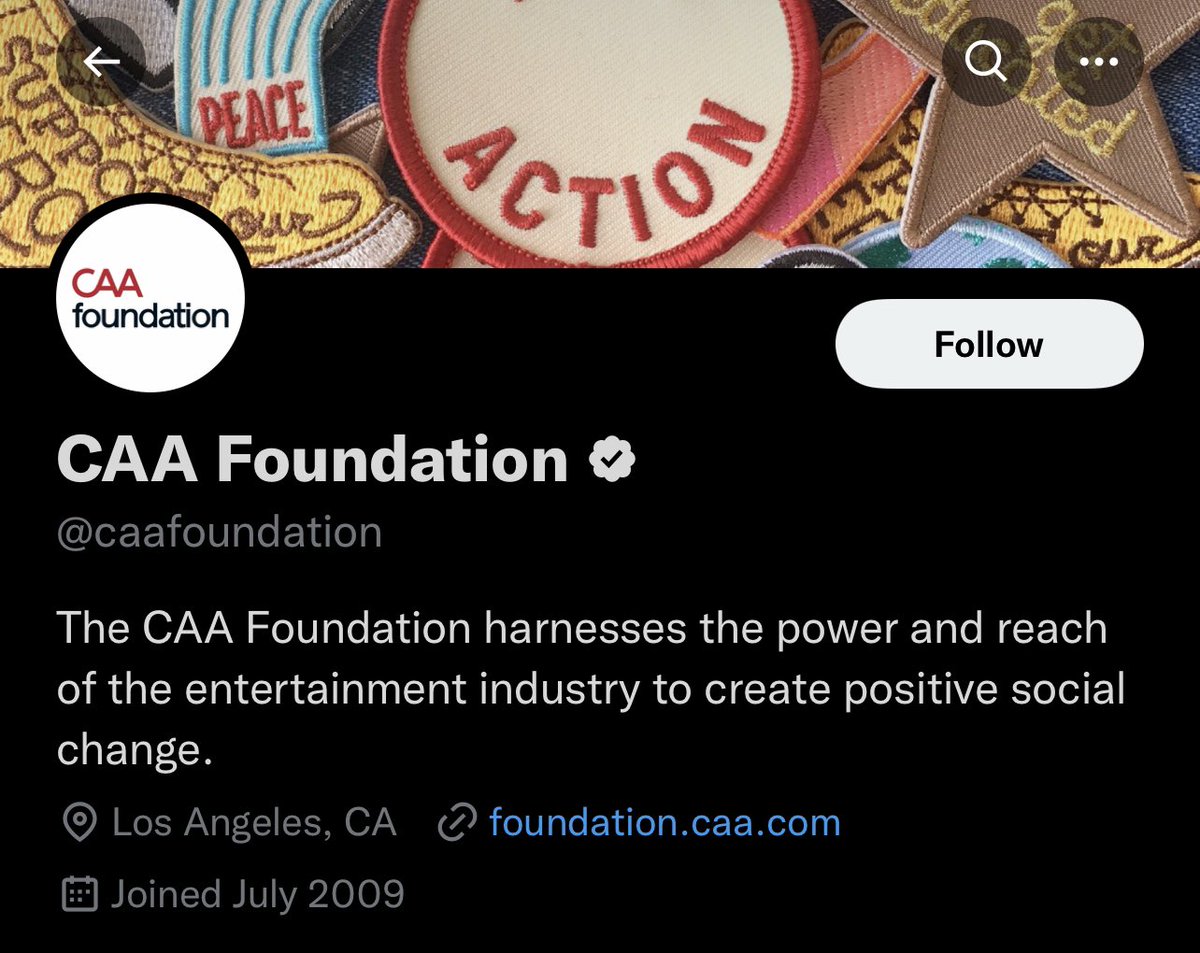Open search with the magnifier icon

[986, 62]
